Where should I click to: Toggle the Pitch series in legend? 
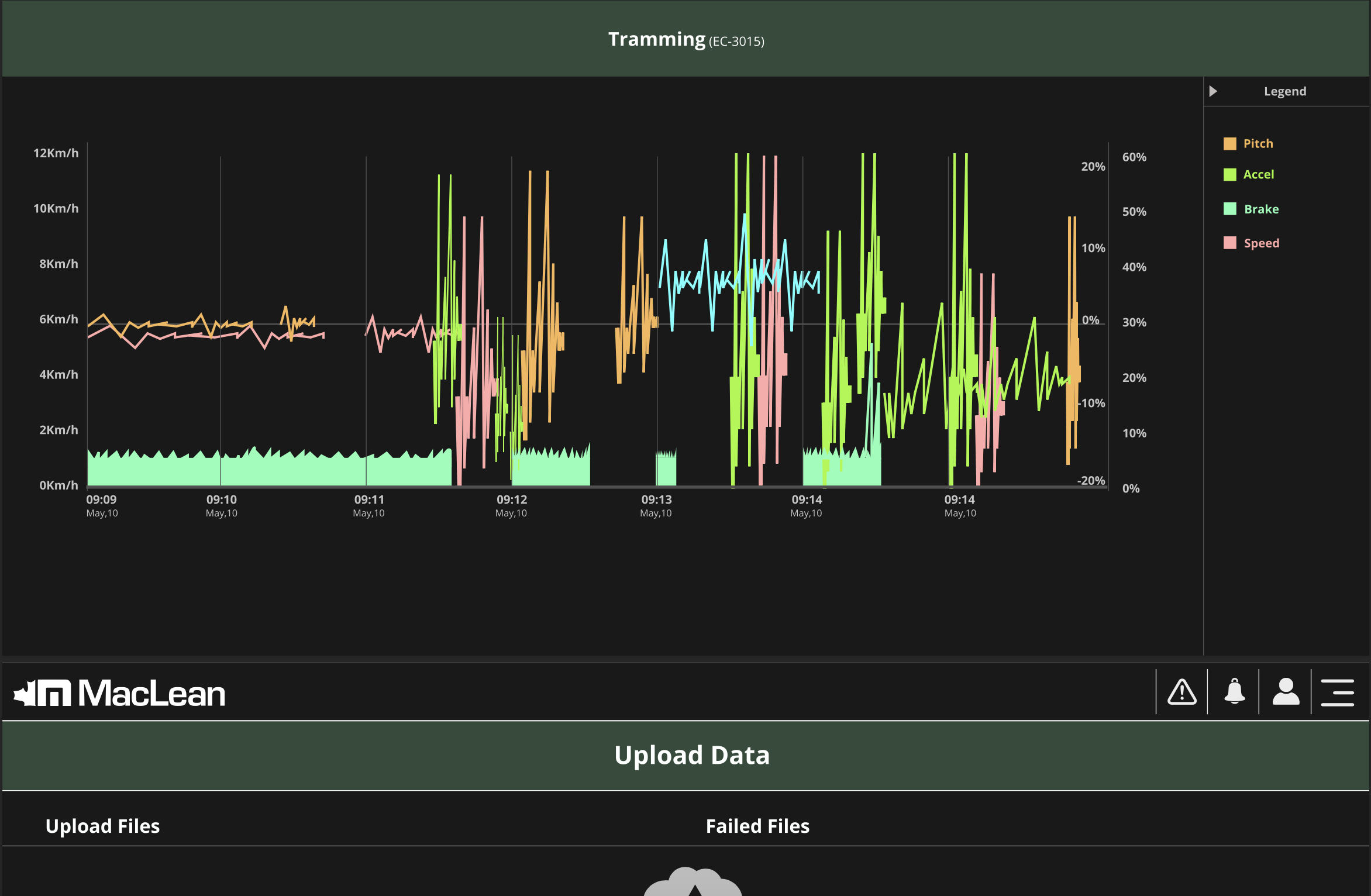click(x=1258, y=144)
